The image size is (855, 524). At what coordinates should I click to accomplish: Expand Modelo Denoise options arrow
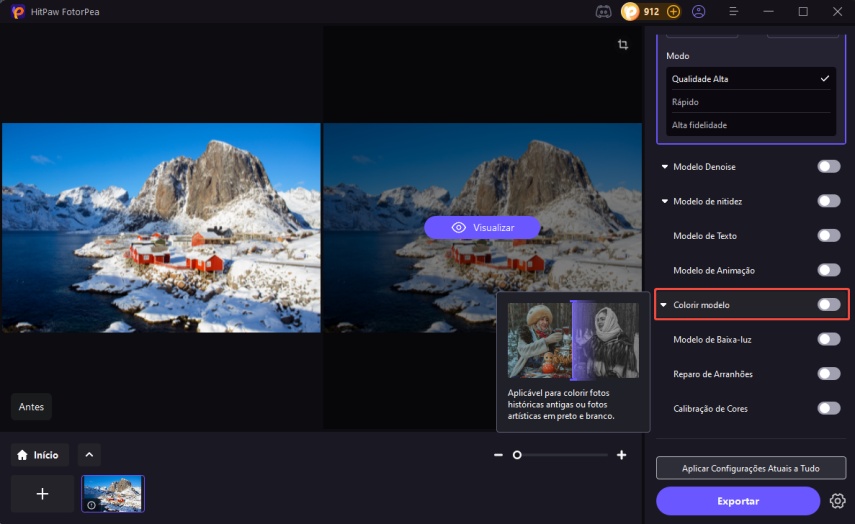coord(664,167)
